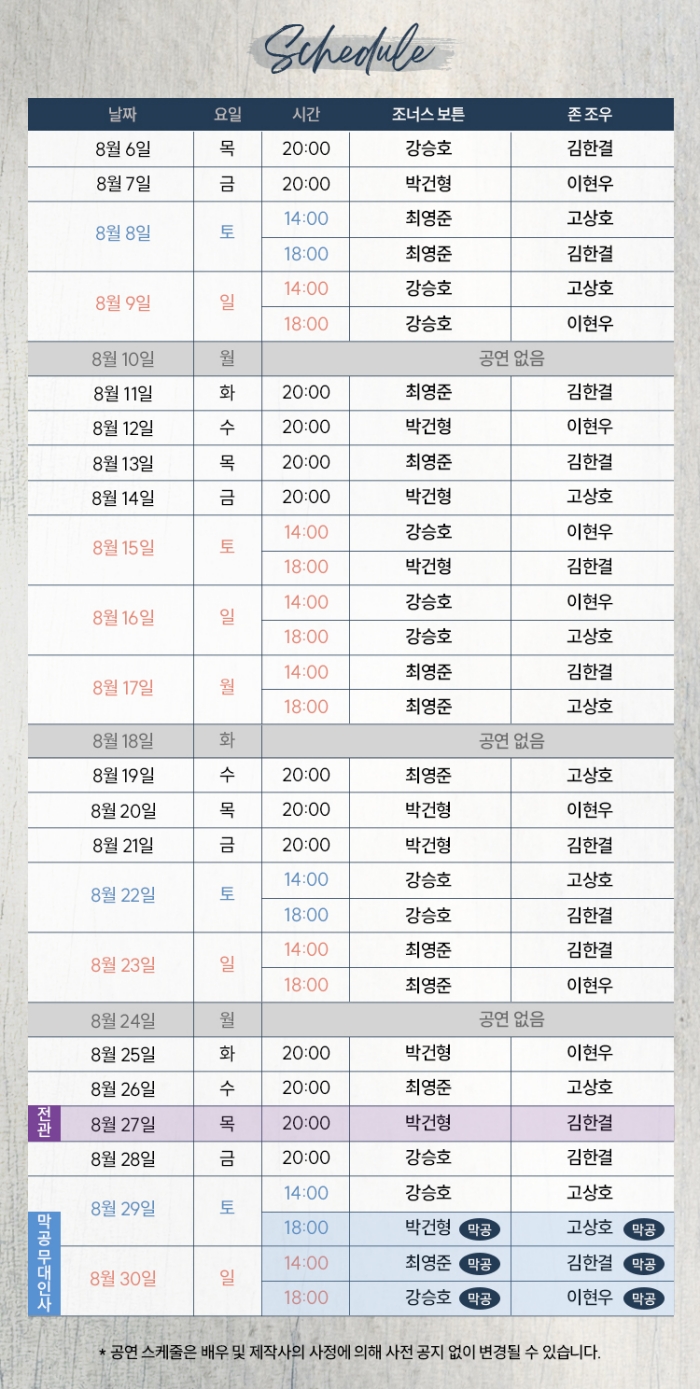Click the 8월 27일 highlighted date row
700x1389 pixels.
tap(351, 1122)
